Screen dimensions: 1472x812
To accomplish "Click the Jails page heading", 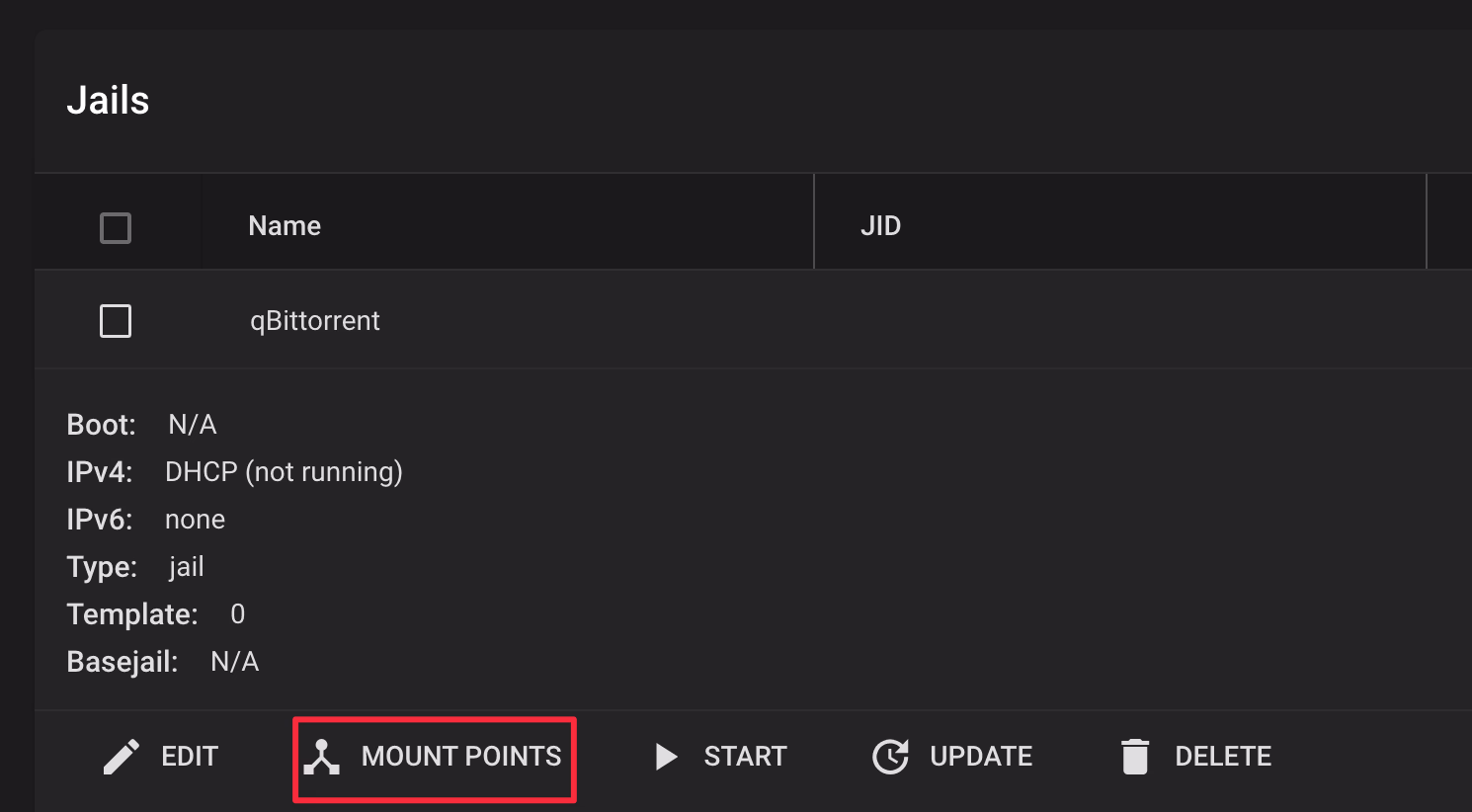I will [x=108, y=101].
